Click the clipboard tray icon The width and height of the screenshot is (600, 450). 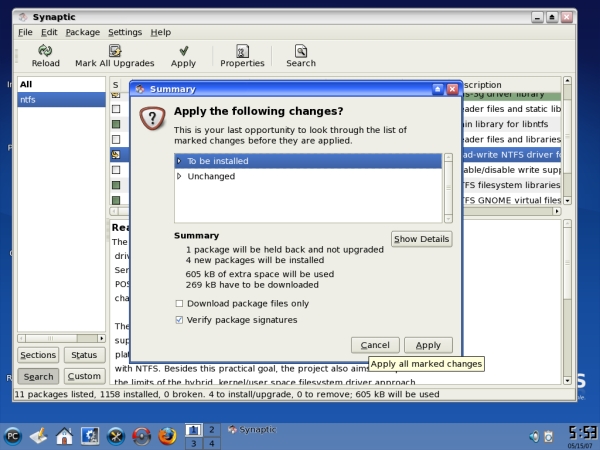coord(549,436)
